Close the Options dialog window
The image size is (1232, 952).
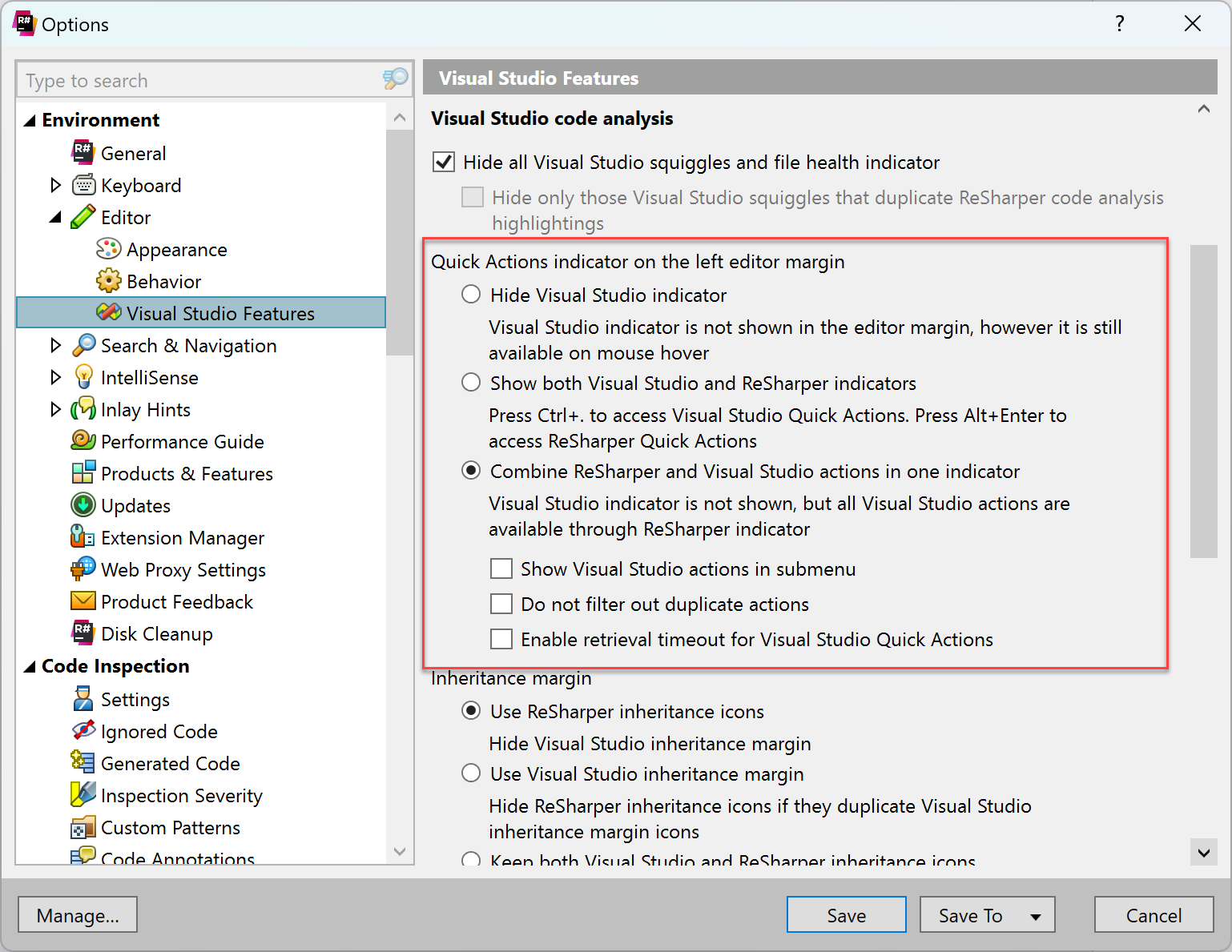(x=1192, y=23)
